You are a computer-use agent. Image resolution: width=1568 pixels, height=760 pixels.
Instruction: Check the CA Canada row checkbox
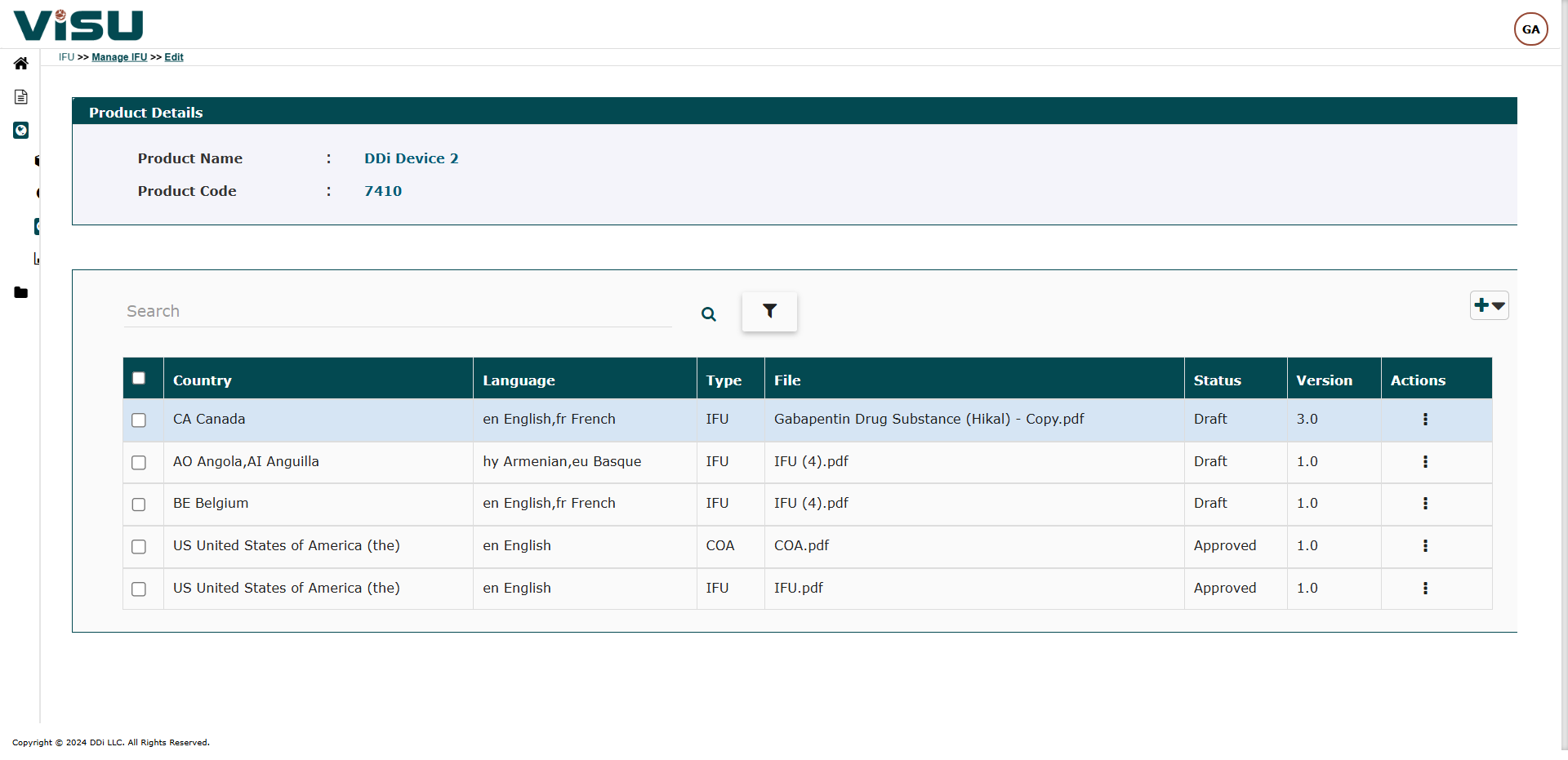pos(139,420)
